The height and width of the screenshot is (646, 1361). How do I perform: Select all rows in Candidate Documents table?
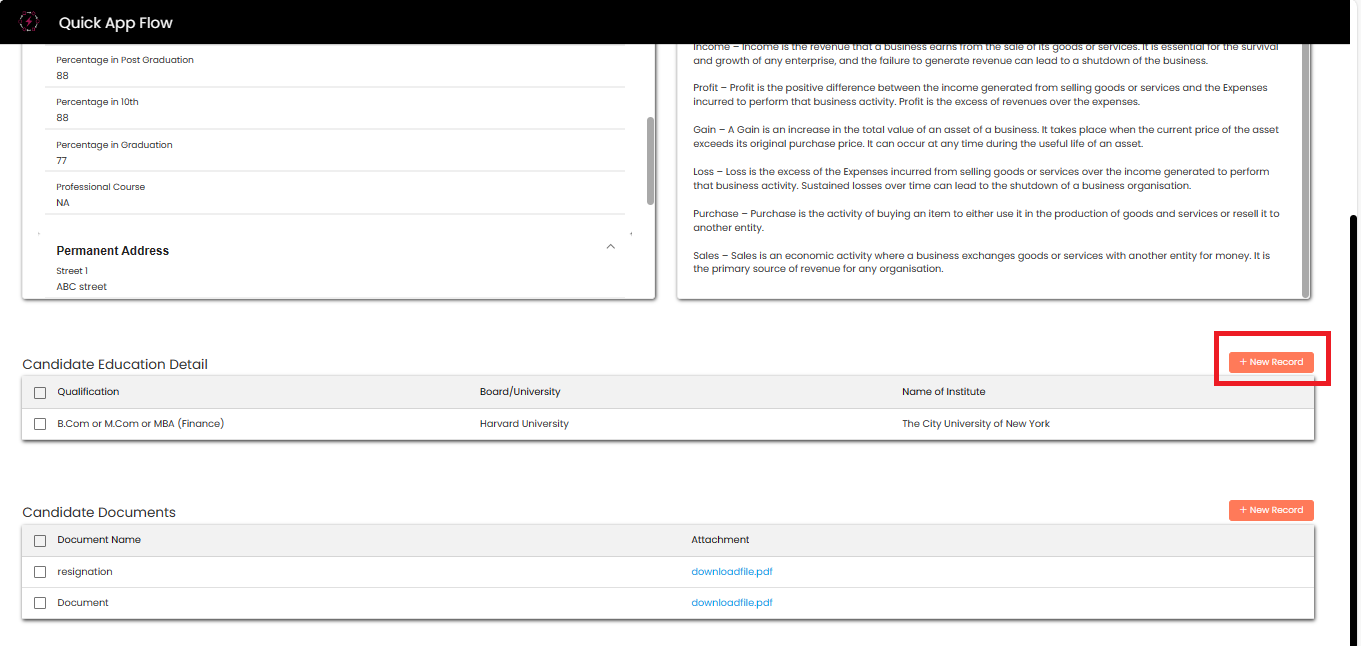(40, 541)
